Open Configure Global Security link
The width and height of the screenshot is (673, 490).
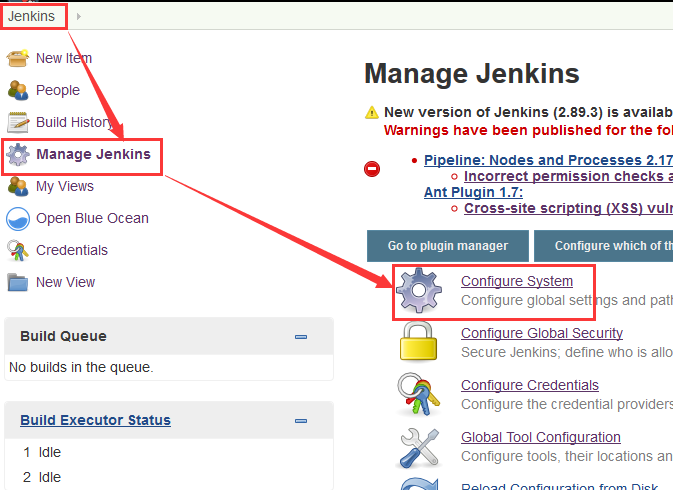click(x=542, y=333)
